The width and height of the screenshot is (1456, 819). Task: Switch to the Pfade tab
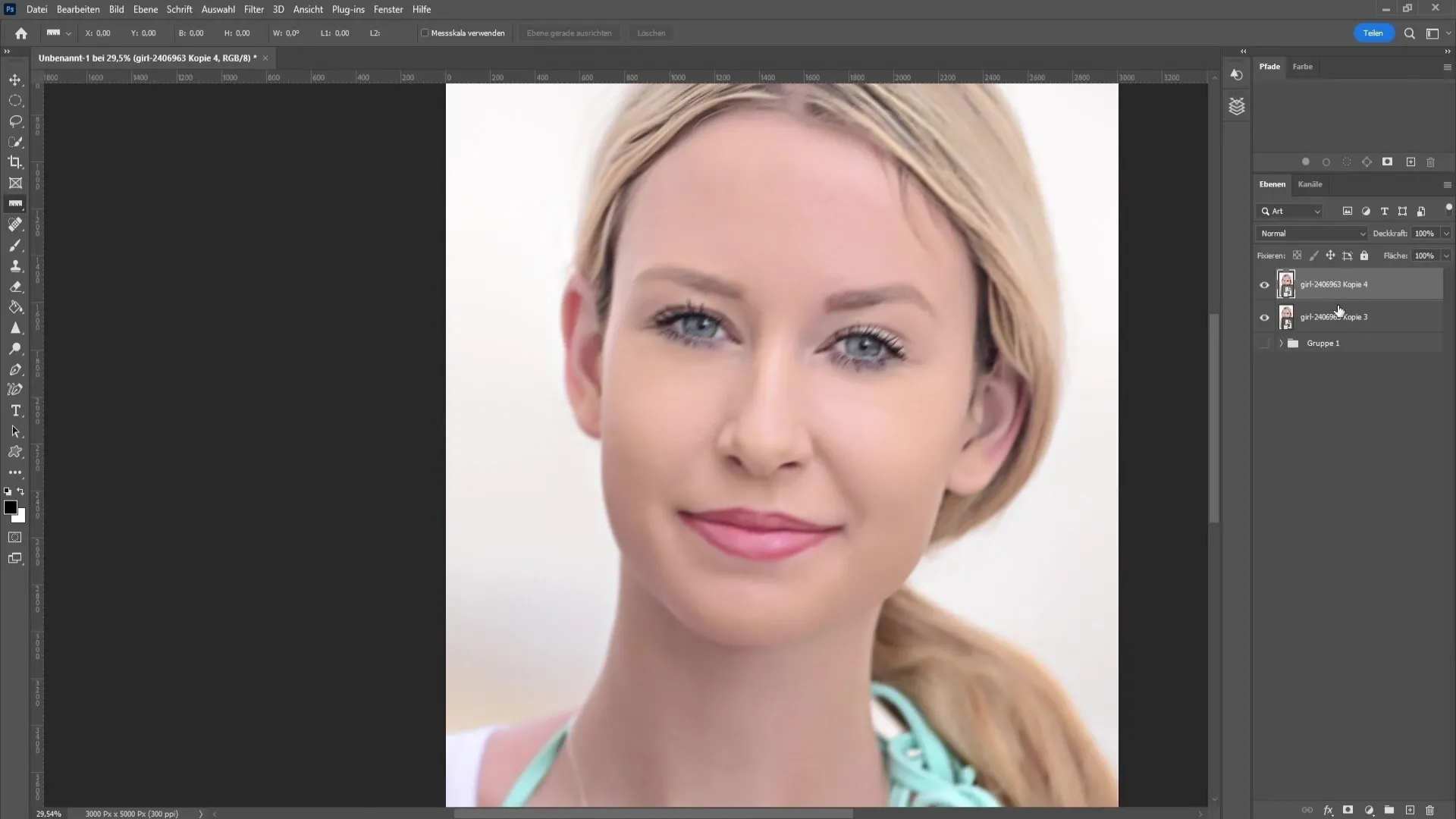(1270, 66)
